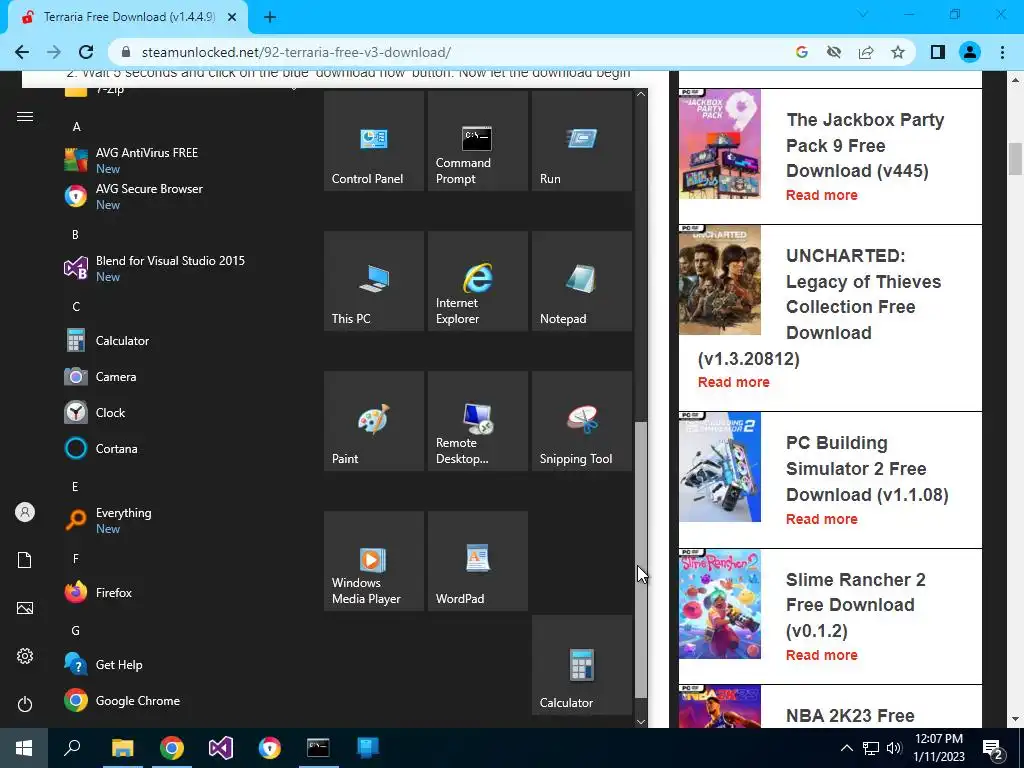The width and height of the screenshot is (1024, 768).
Task: Close the Terraria Free Download tab
Action: coord(232,17)
